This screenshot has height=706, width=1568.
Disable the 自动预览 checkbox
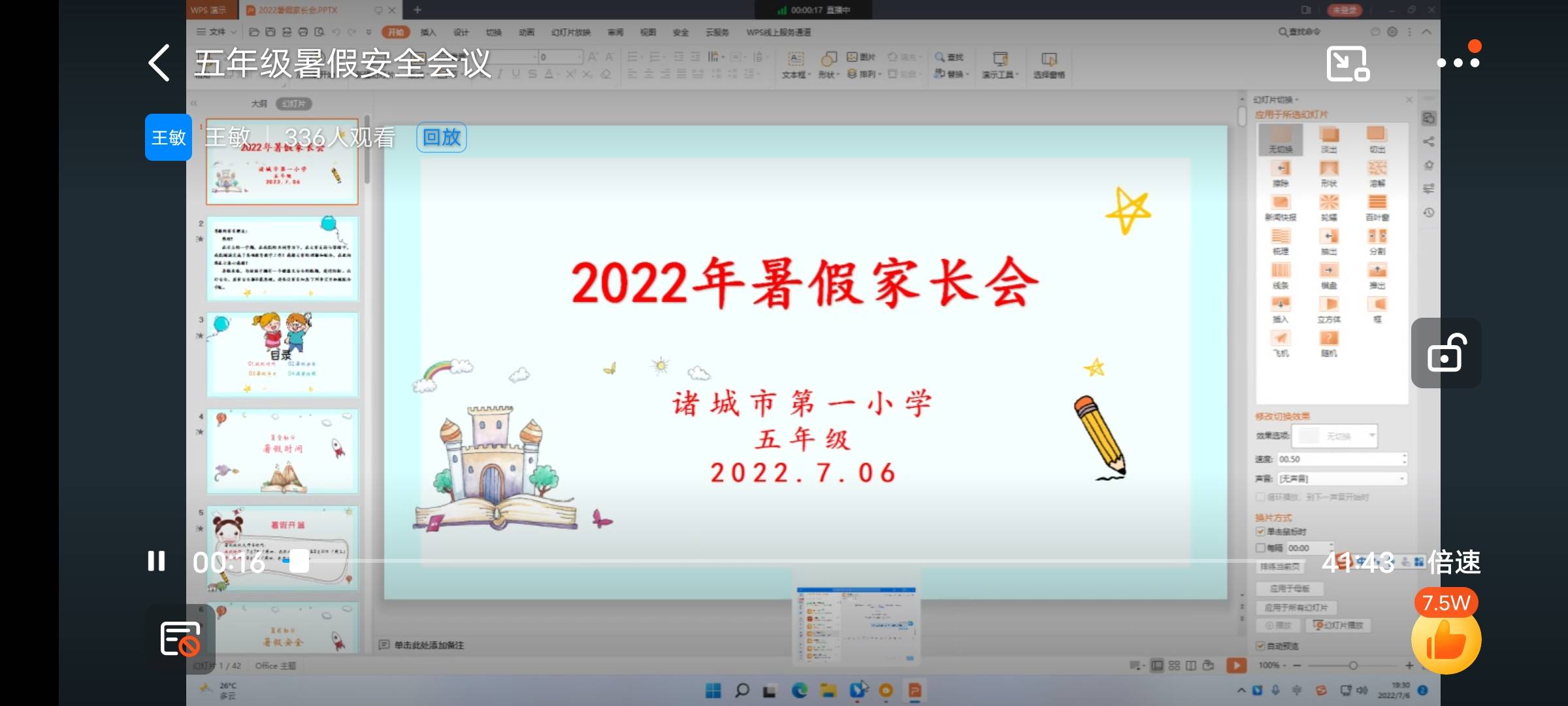(1261, 645)
